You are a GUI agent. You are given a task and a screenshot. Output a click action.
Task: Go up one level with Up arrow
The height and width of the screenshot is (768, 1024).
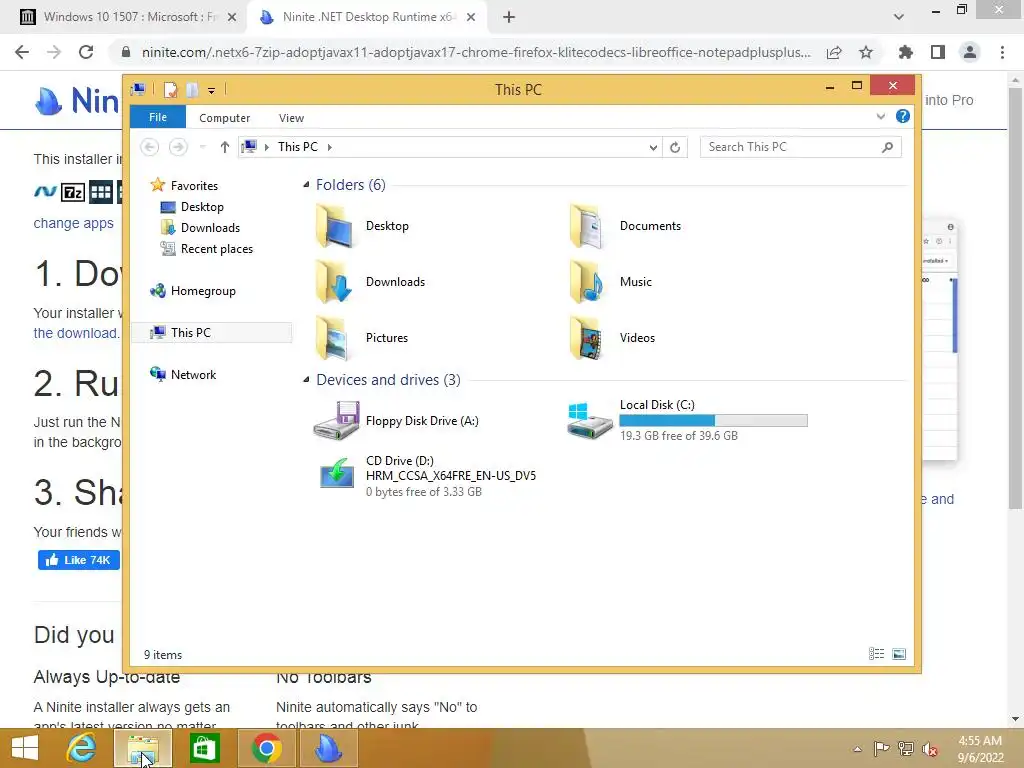(225, 147)
